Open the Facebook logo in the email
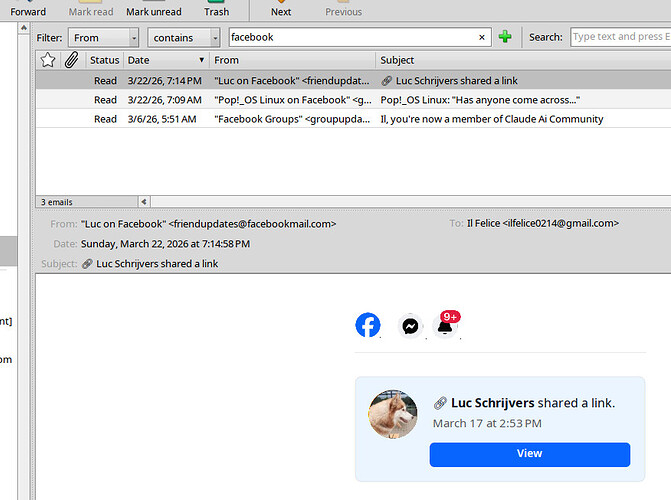This screenshot has width=671, height=500. click(368, 325)
